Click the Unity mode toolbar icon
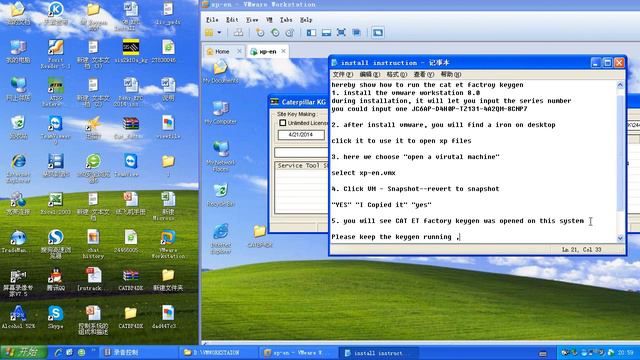 click(356, 33)
